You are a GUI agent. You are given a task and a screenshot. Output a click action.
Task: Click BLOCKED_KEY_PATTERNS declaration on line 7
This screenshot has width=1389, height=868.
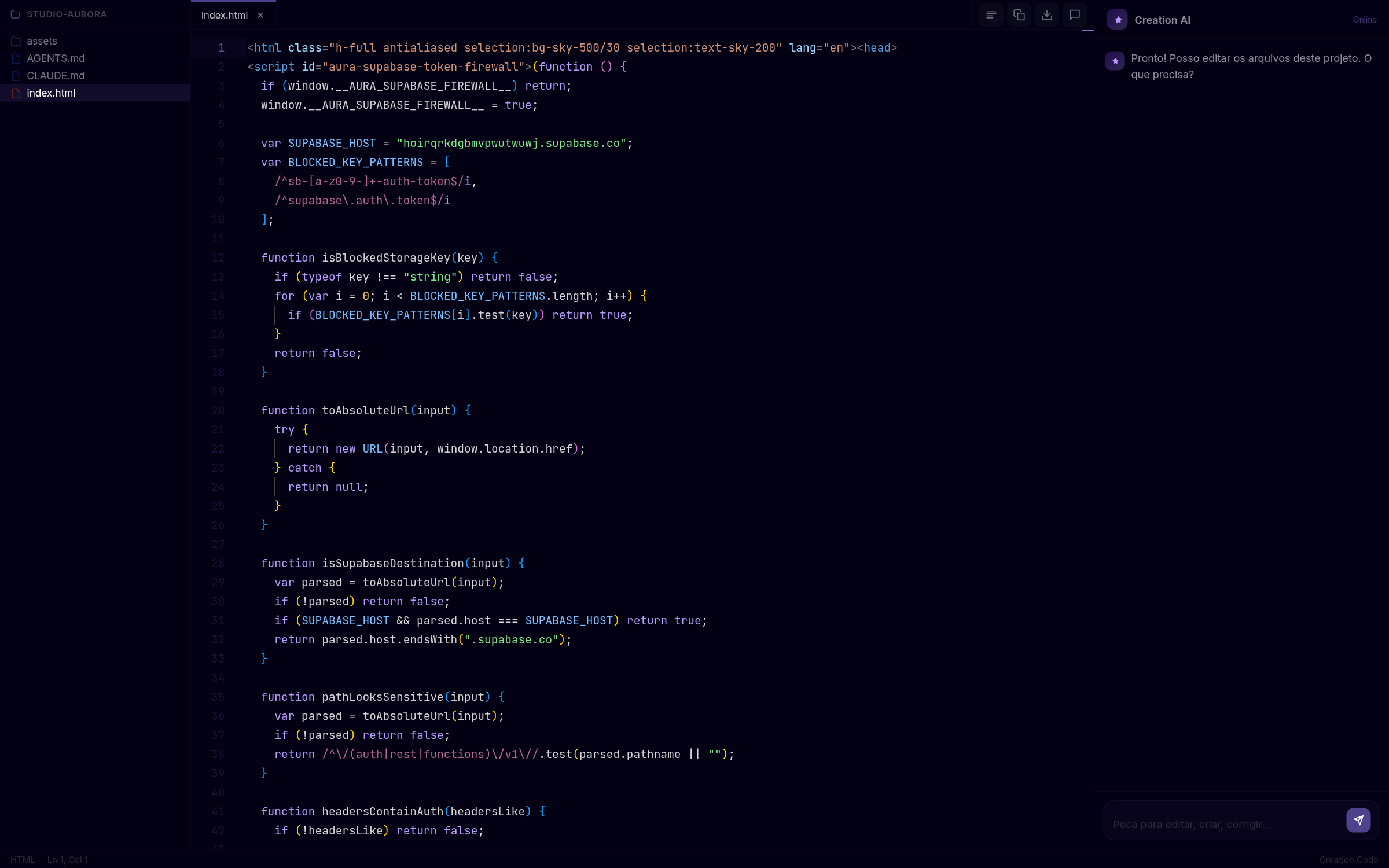[355, 163]
